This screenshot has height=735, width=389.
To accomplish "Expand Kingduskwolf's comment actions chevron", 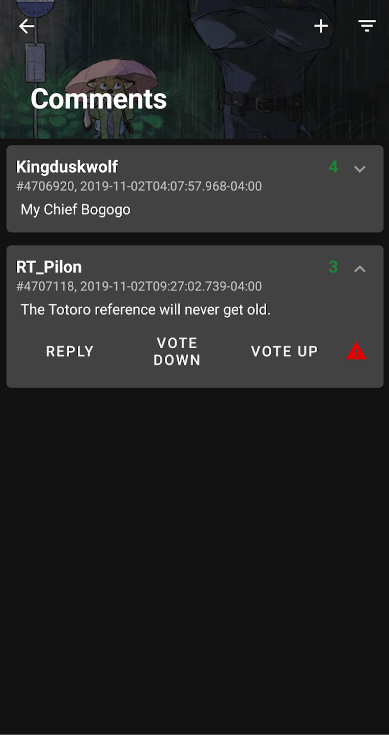I will (359, 169).
